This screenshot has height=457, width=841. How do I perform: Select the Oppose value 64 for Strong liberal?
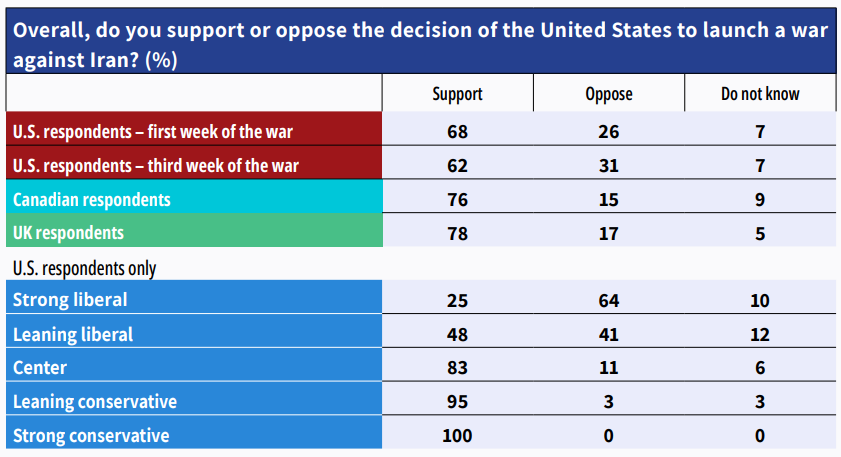pos(608,300)
